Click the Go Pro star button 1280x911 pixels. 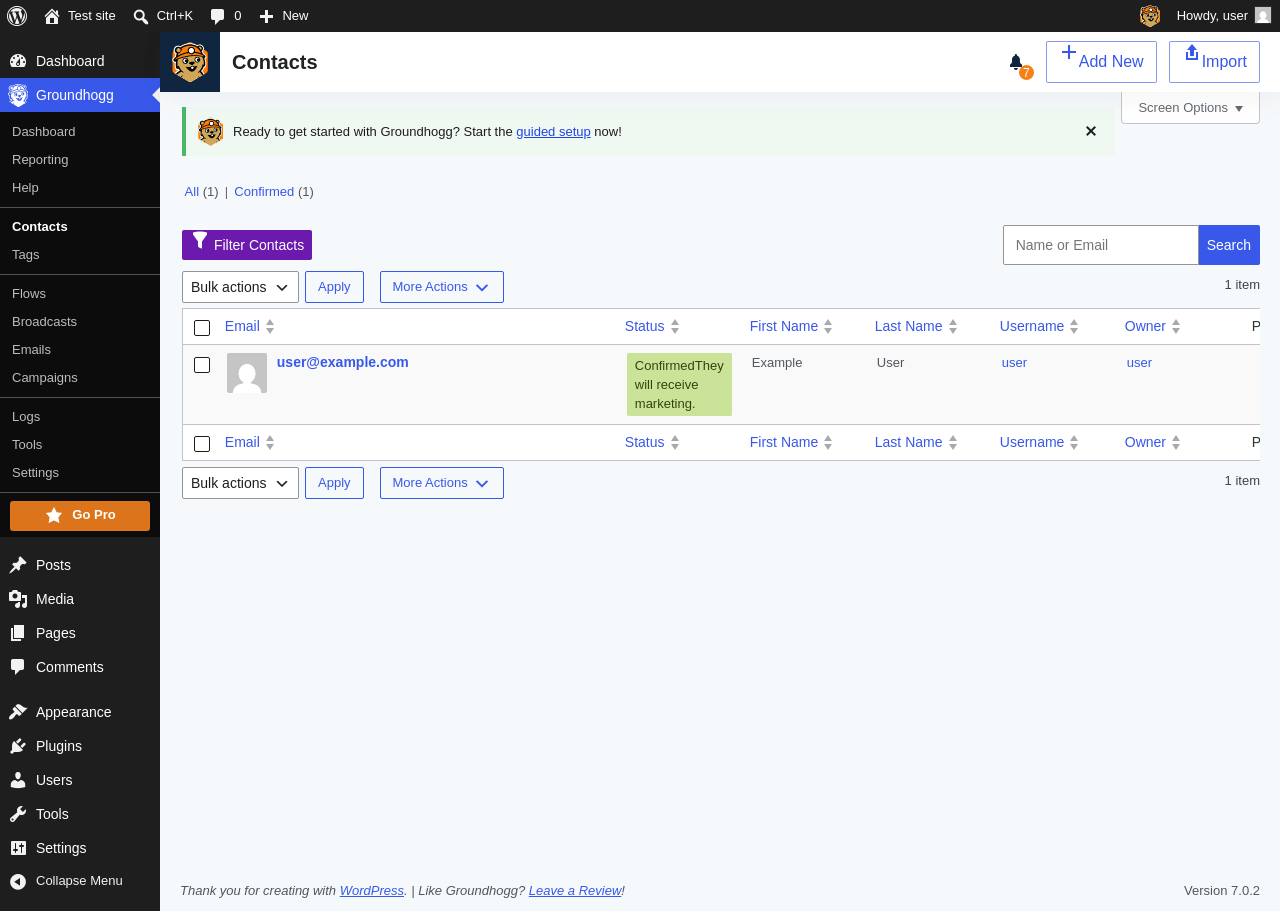coord(80,515)
